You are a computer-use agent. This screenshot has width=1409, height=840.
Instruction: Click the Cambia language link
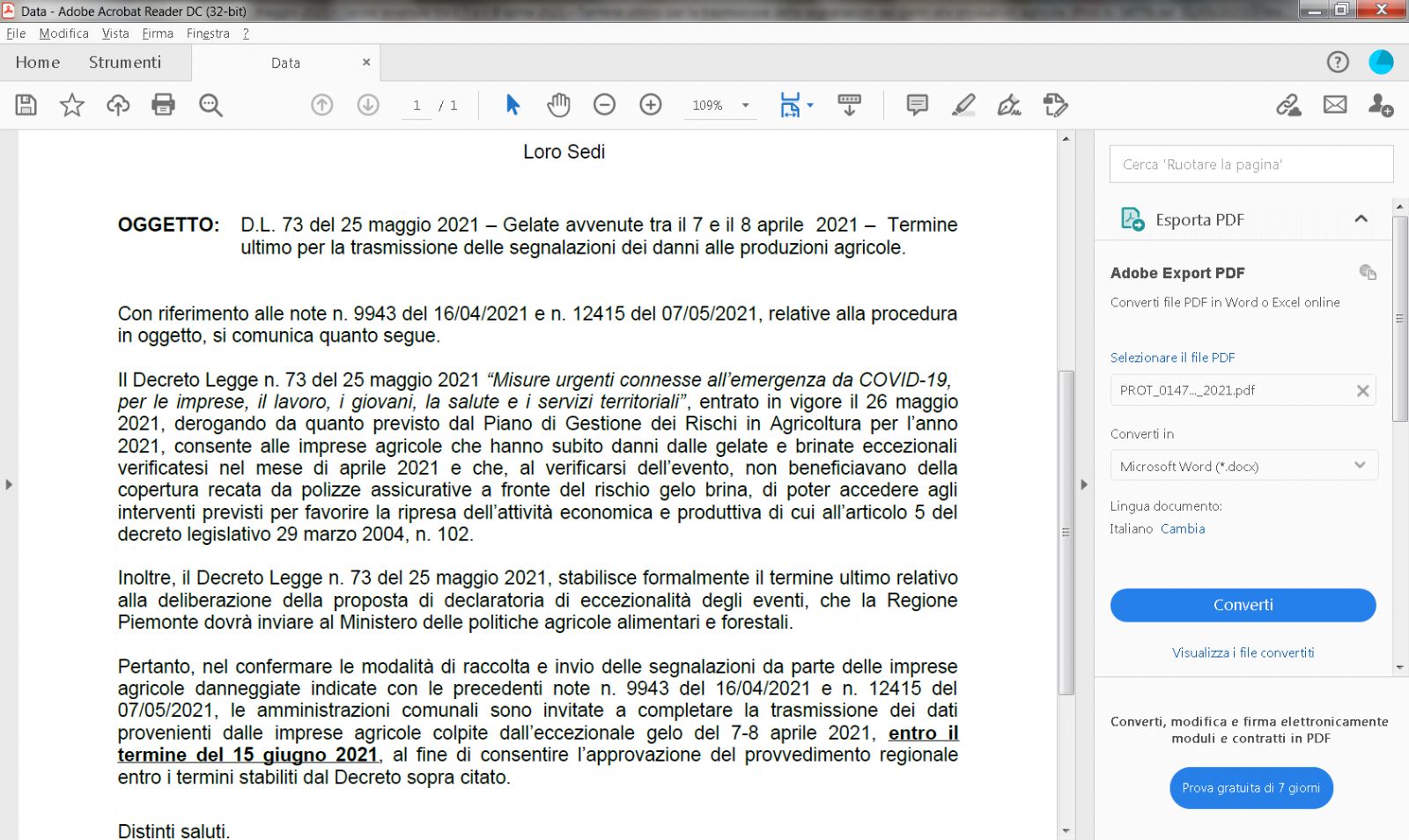point(1183,528)
